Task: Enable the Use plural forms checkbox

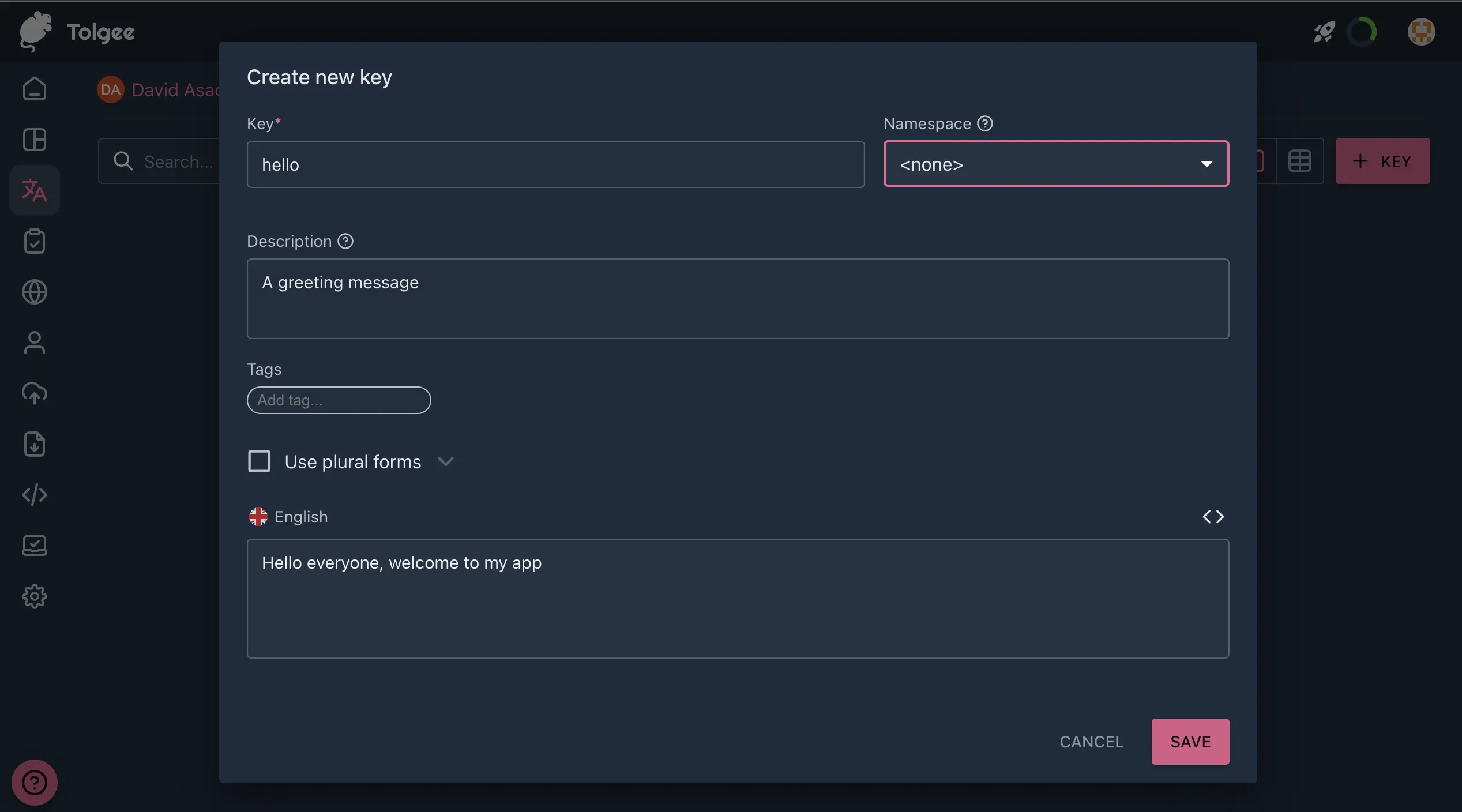Action: tap(259, 461)
